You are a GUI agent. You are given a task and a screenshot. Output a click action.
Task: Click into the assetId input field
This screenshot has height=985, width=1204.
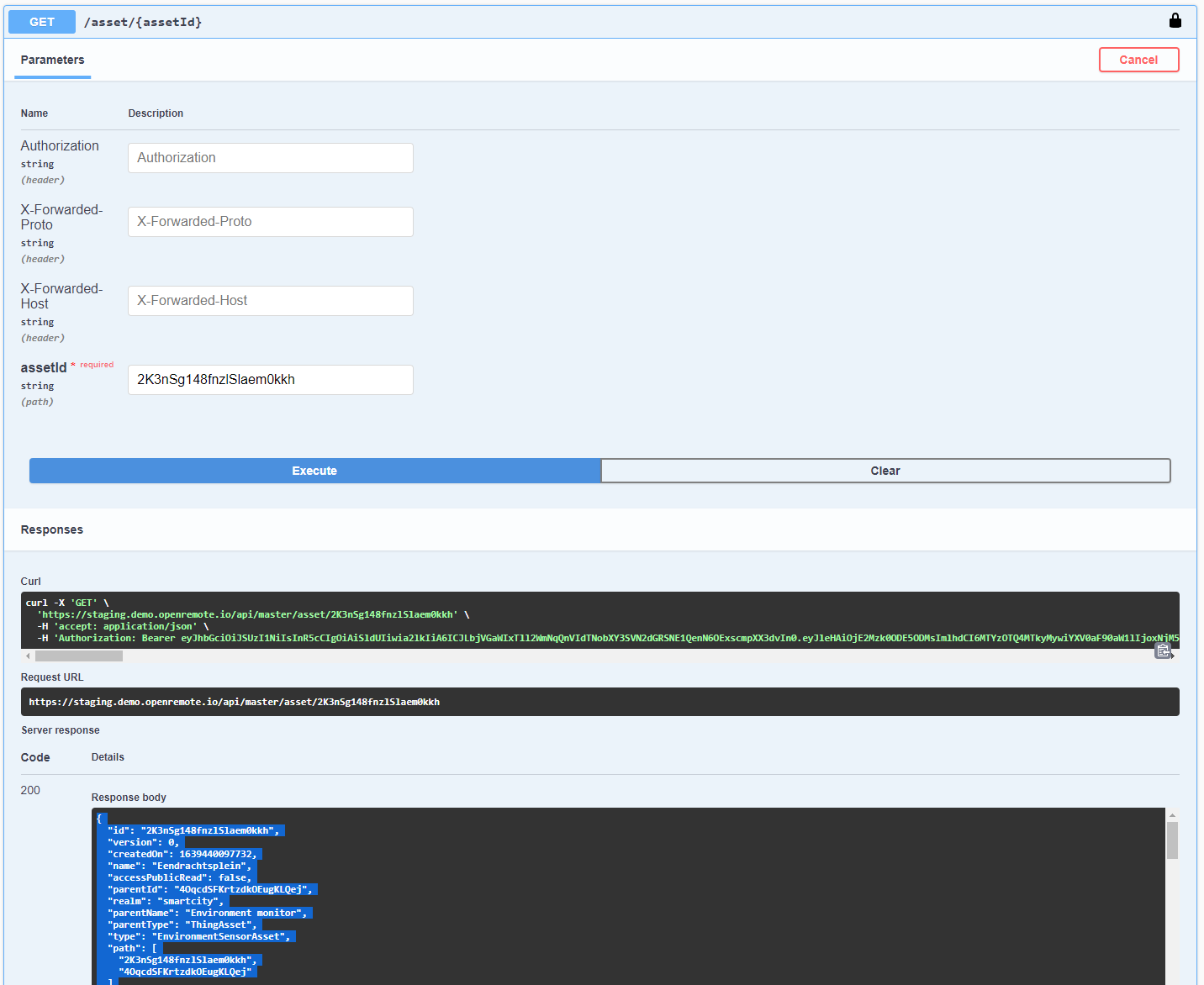tap(270, 380)
